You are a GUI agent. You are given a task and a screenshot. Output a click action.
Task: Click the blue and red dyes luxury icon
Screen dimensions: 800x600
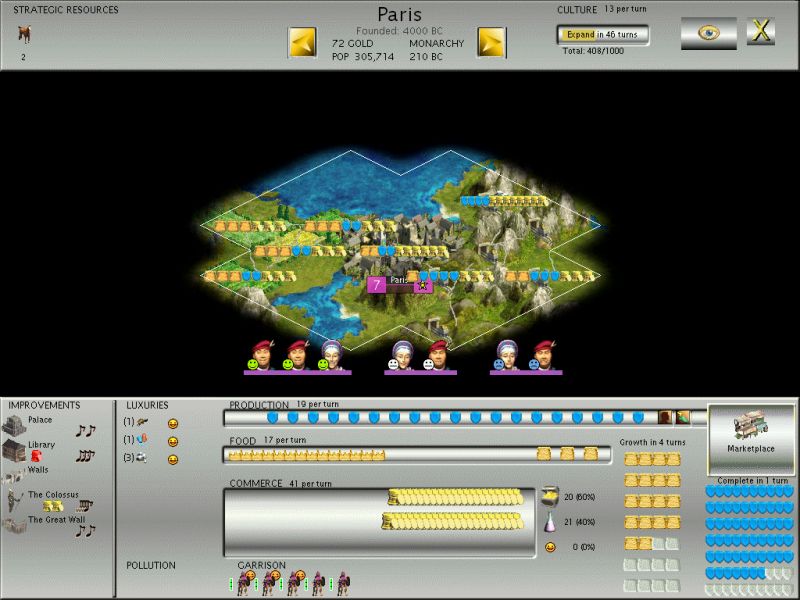click(142, 438)
